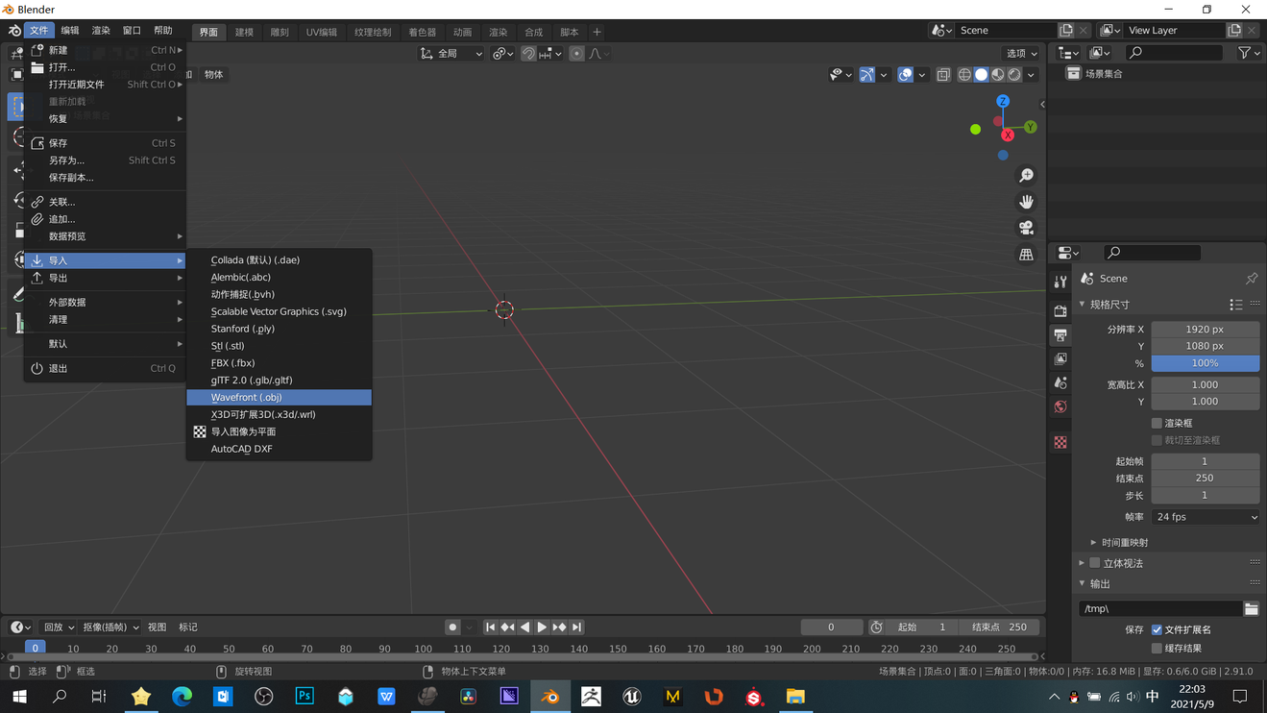Click the /tmp\ output path field
This screenshot has width=1267, height=713.
coord(1160,607)
